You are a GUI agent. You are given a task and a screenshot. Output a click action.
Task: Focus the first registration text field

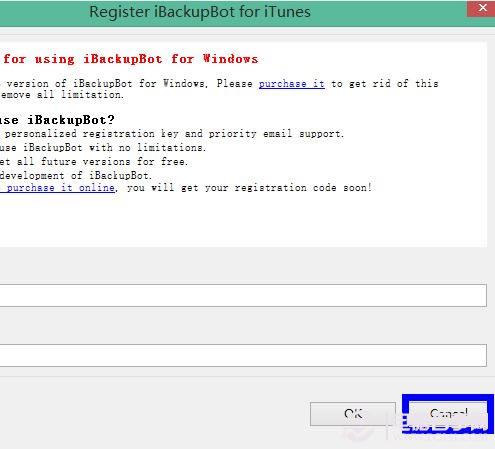[x=243, y=295]
